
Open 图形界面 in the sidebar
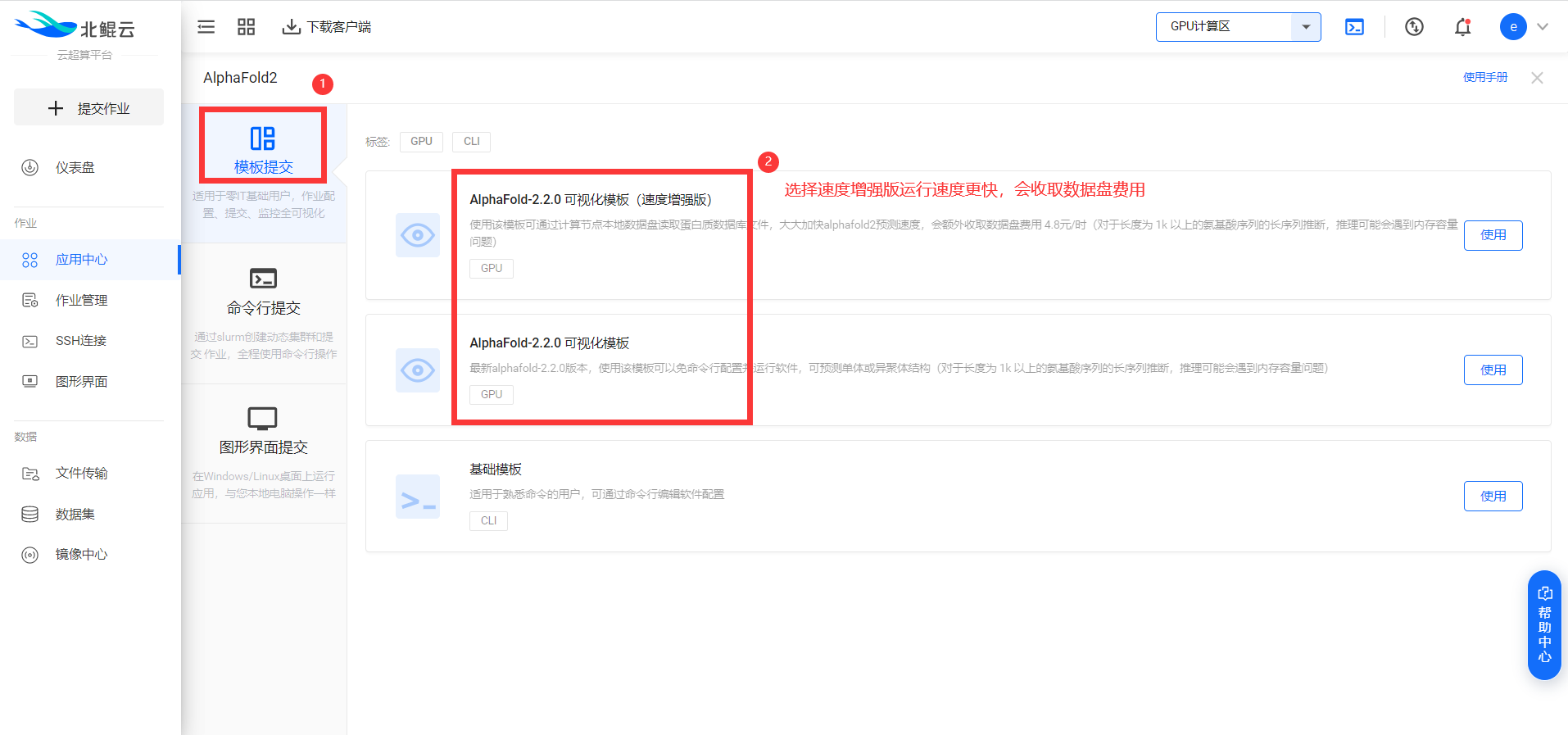point(90,382)
